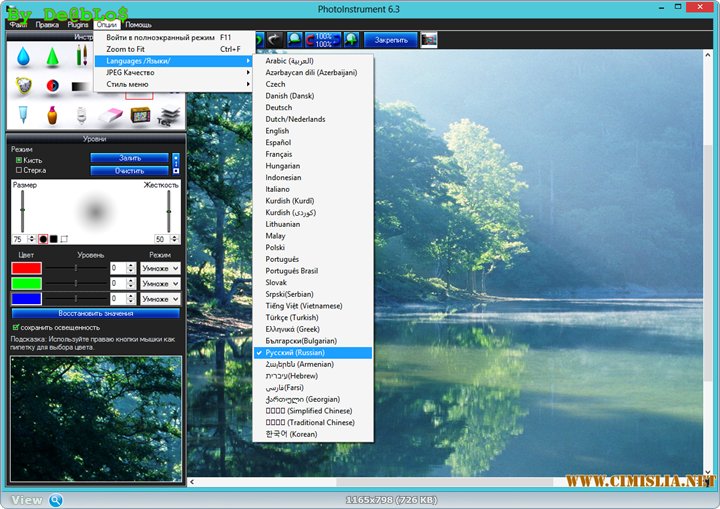Select the blue water drop Blur tool
This screenshot has width=720, height=509.
(23, 57)
